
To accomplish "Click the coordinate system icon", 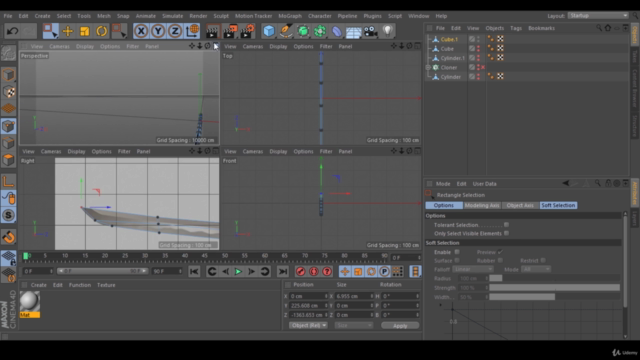I will [192, 31].
